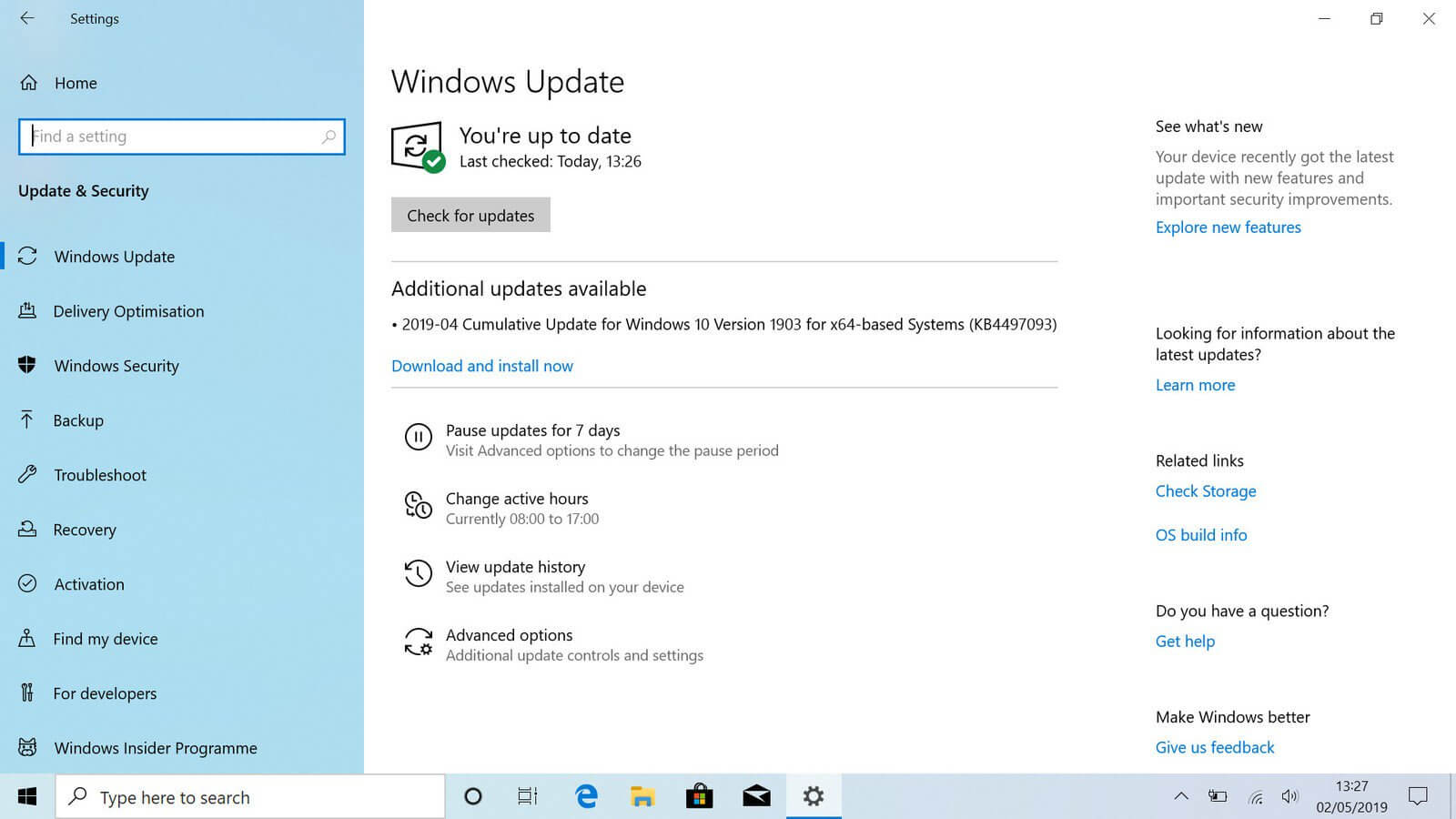Open Recovery settings
This screenshot has height=819, width=1456.
(x=85, y=530)
